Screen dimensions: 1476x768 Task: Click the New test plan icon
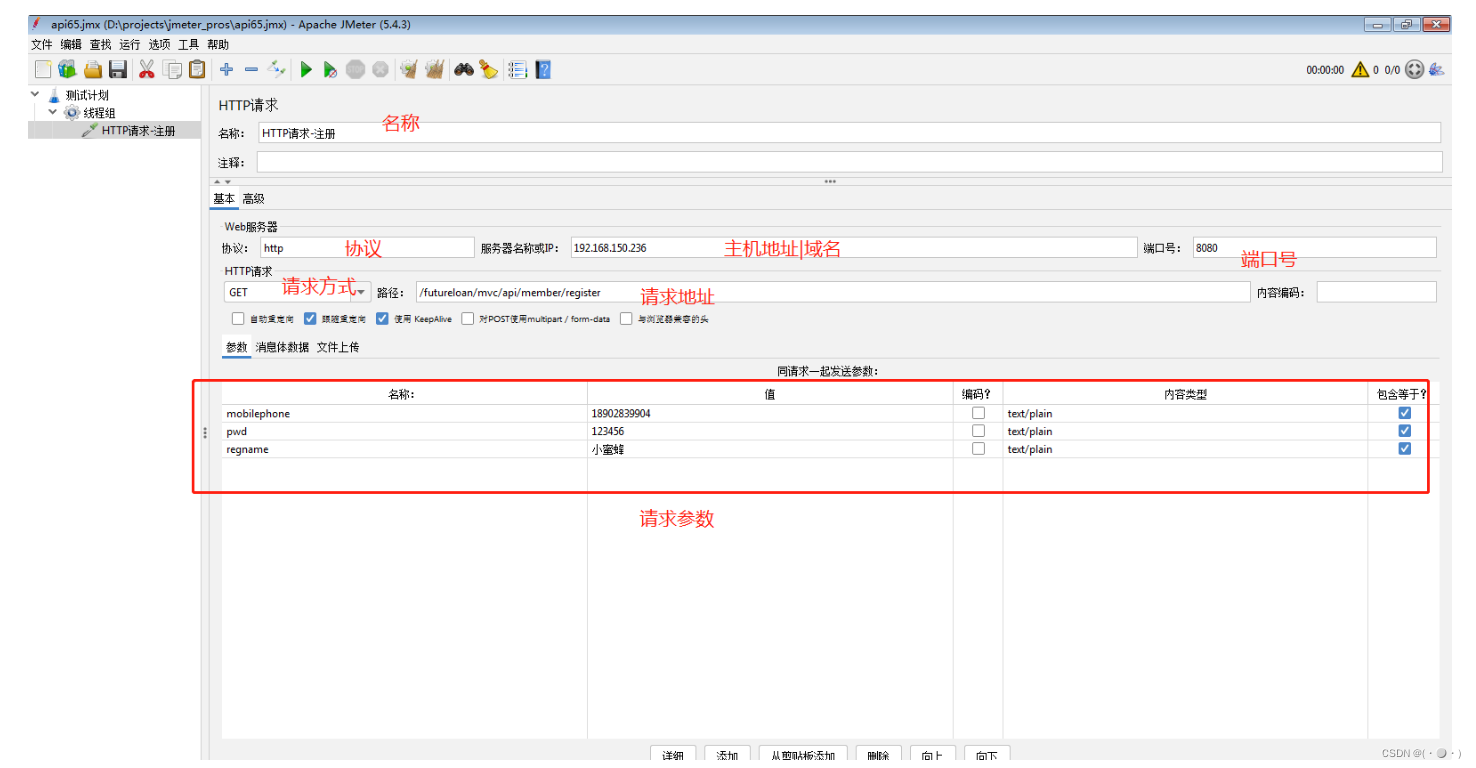[x=42, y=69]
